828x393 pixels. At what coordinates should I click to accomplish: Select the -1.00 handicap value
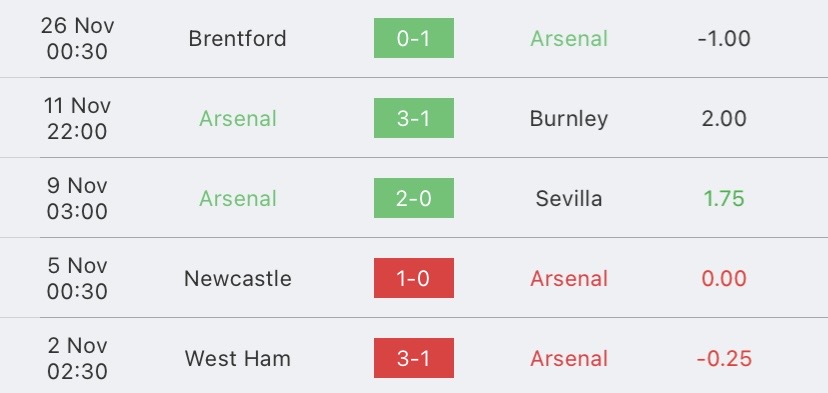724,39
